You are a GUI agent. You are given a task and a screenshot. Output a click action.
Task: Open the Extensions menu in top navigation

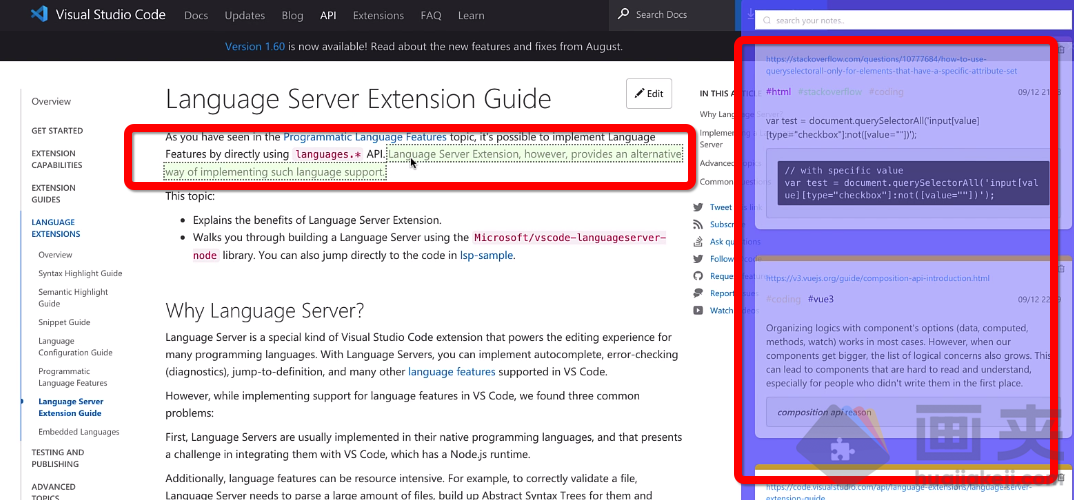point(378,15)
